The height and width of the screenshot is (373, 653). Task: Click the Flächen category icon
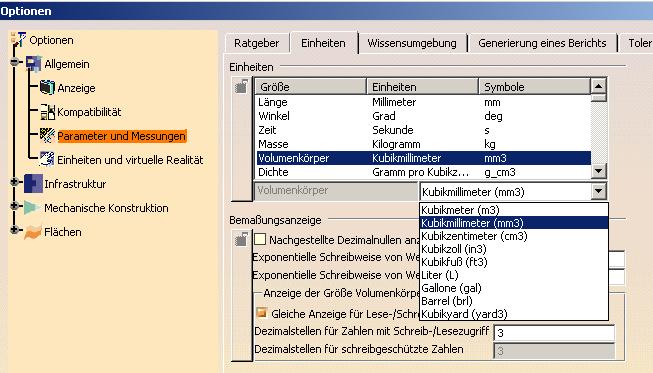pyautogui.click(x=32, y=232)
